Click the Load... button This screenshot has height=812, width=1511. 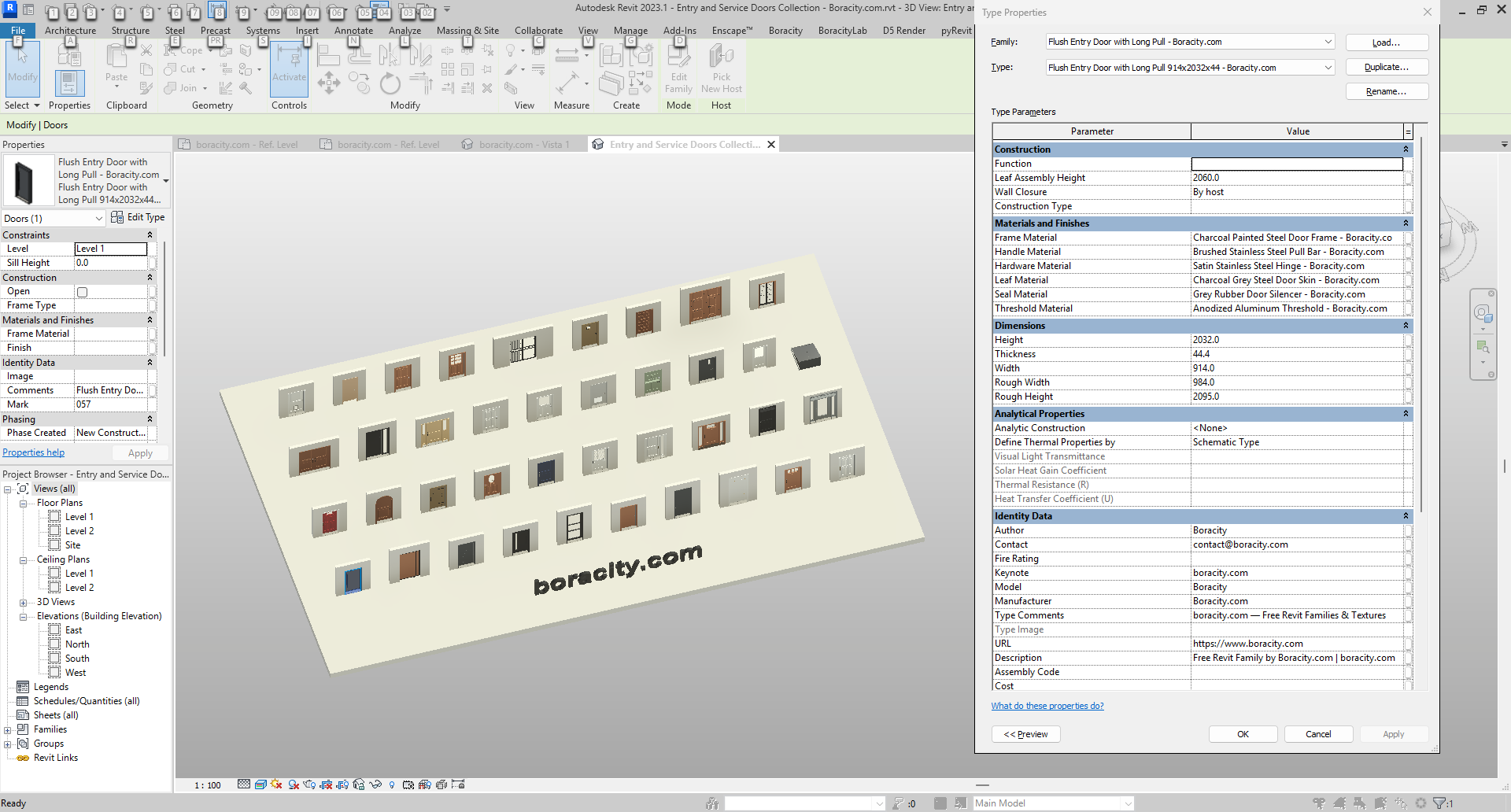pyautogui.click(x=1387, y=42)
